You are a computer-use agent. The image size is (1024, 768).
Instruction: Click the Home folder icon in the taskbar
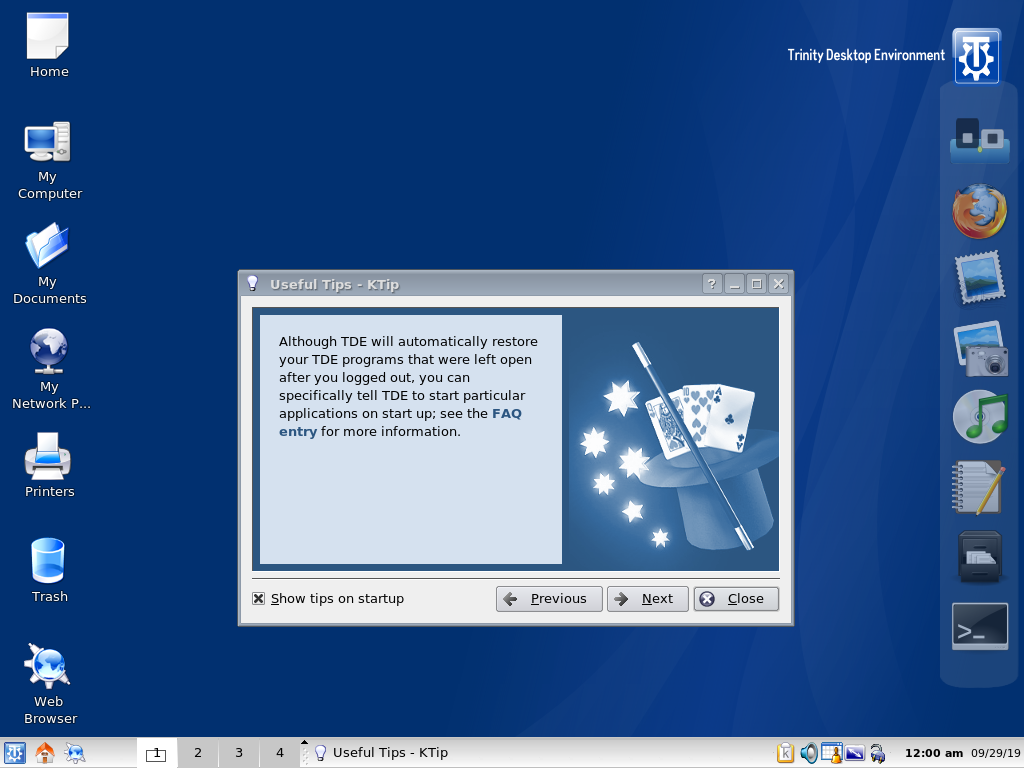click(x=44, y=753)
